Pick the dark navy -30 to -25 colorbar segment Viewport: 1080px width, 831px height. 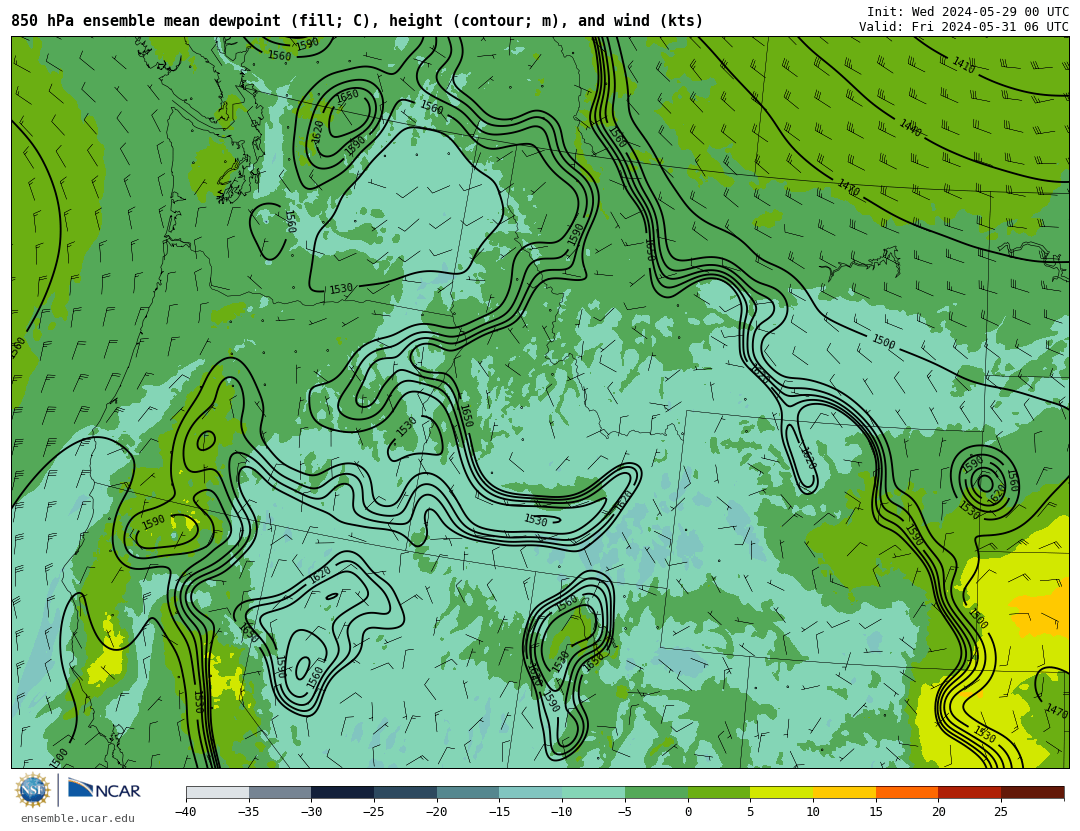pyautogui.click(x=343, y=793)
